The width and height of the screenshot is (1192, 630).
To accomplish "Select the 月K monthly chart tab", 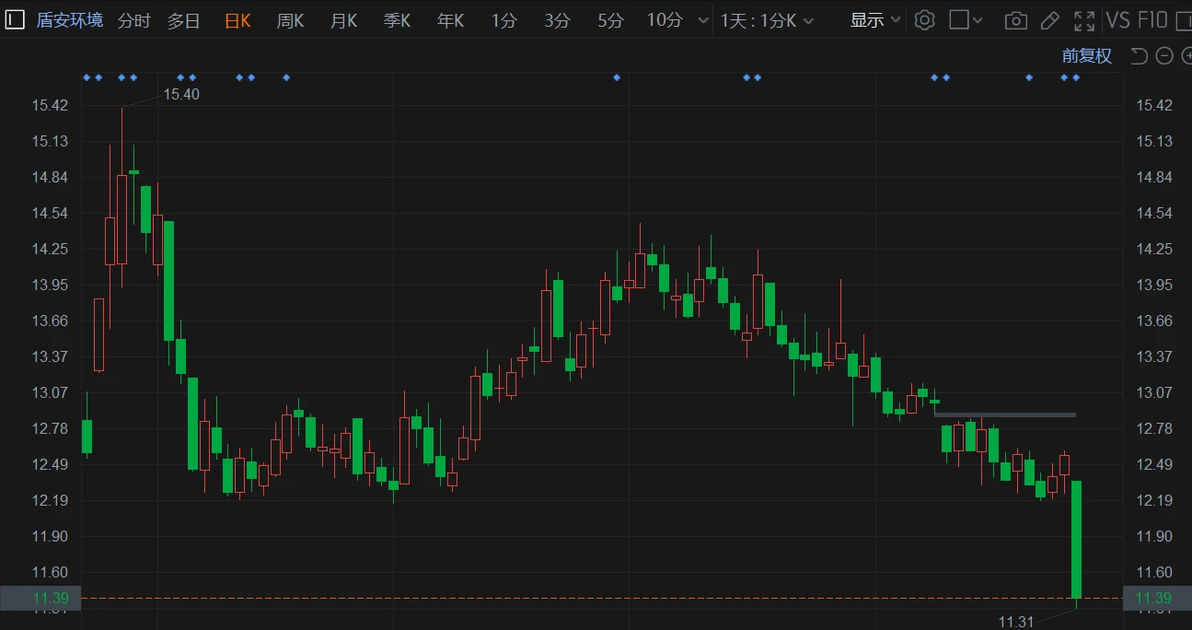I will click(x=343, y=20).
